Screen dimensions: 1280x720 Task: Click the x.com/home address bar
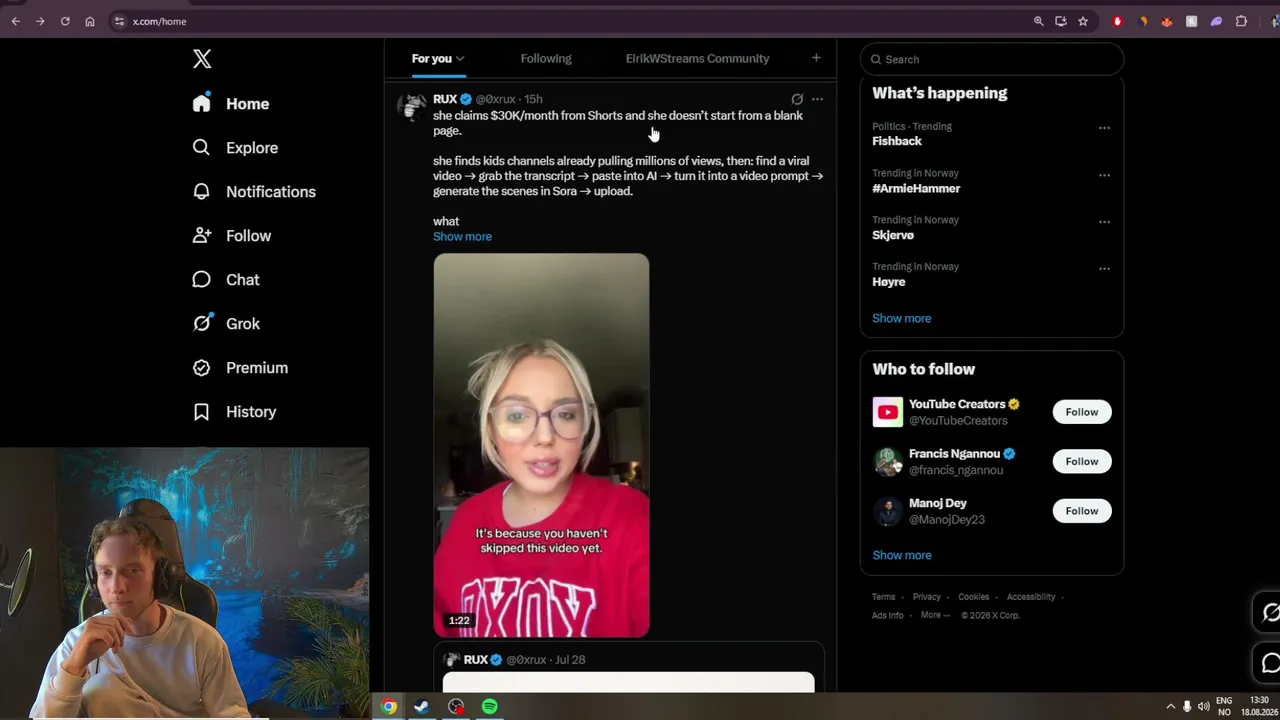570,21
